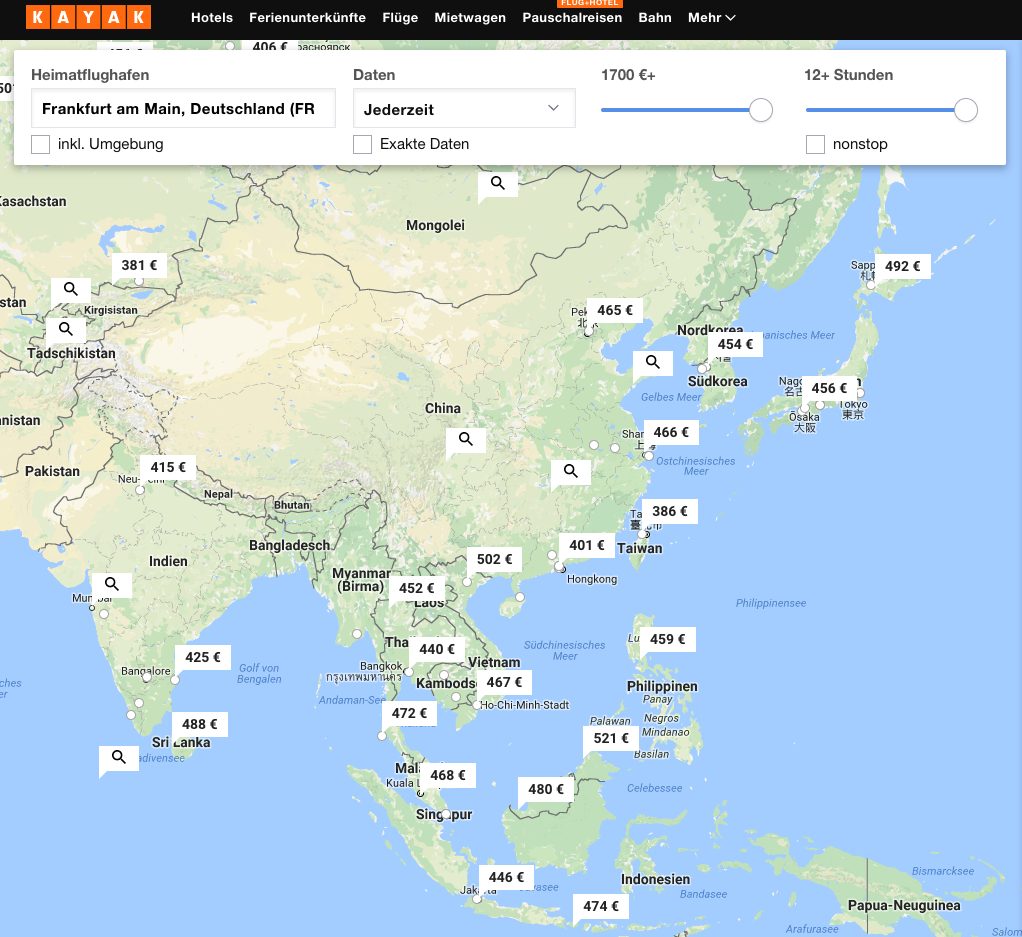Click the KAYAK logo
The width and height of the screenshot is (1022, 937).
pos(88,17)
